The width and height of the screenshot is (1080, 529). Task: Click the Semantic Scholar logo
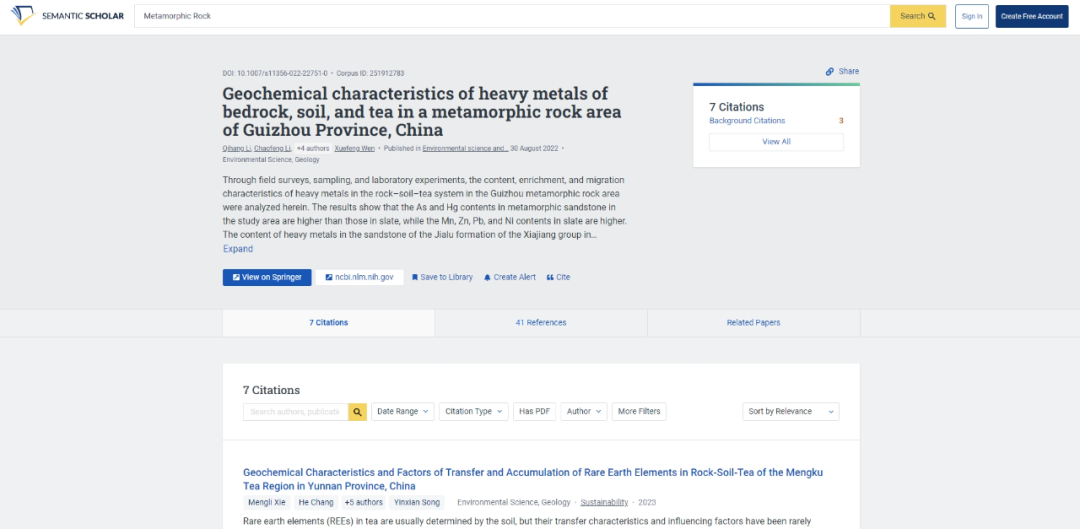[68, 16]
